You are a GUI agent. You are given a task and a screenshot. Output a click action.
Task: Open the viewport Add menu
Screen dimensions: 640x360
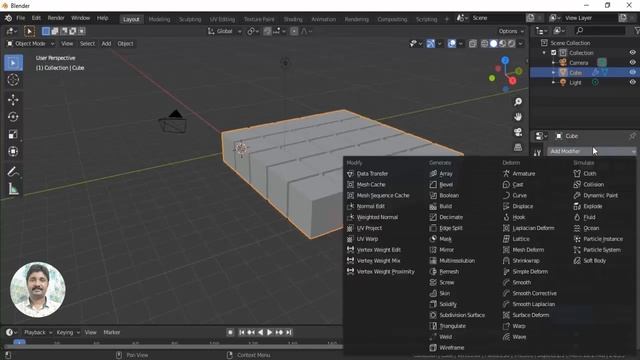106,44
